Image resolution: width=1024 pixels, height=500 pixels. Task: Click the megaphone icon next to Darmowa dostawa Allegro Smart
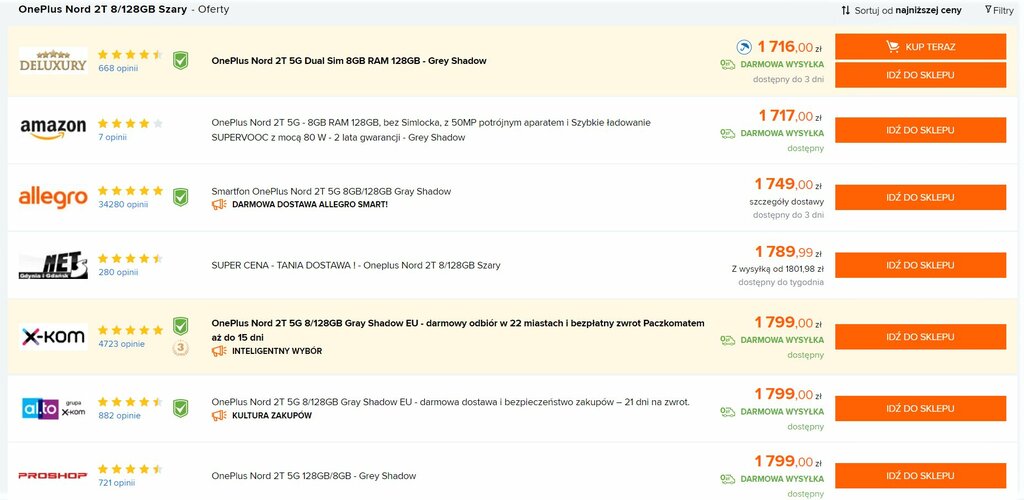(219, 204)
